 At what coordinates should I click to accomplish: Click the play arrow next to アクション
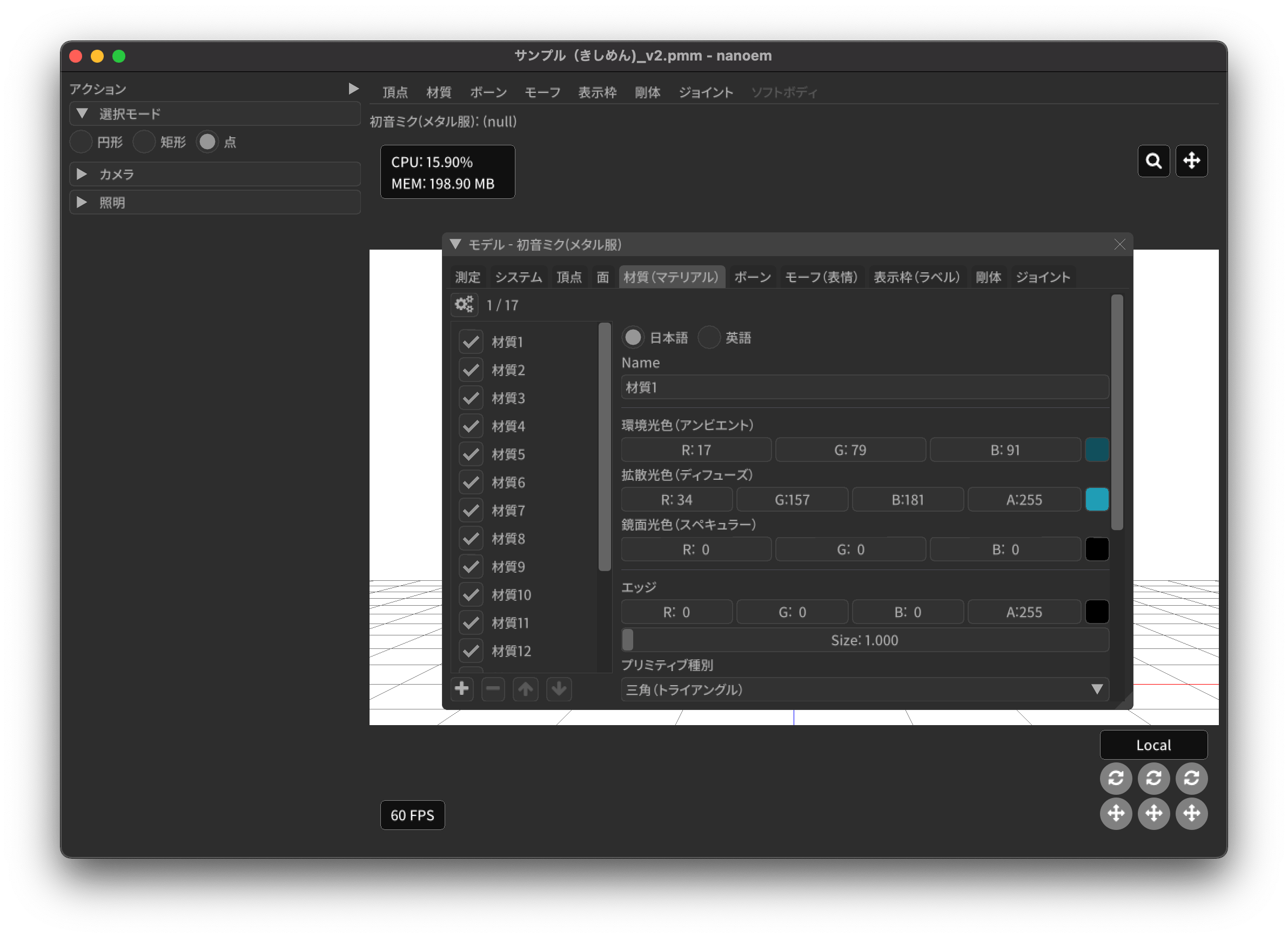point(353,89)
